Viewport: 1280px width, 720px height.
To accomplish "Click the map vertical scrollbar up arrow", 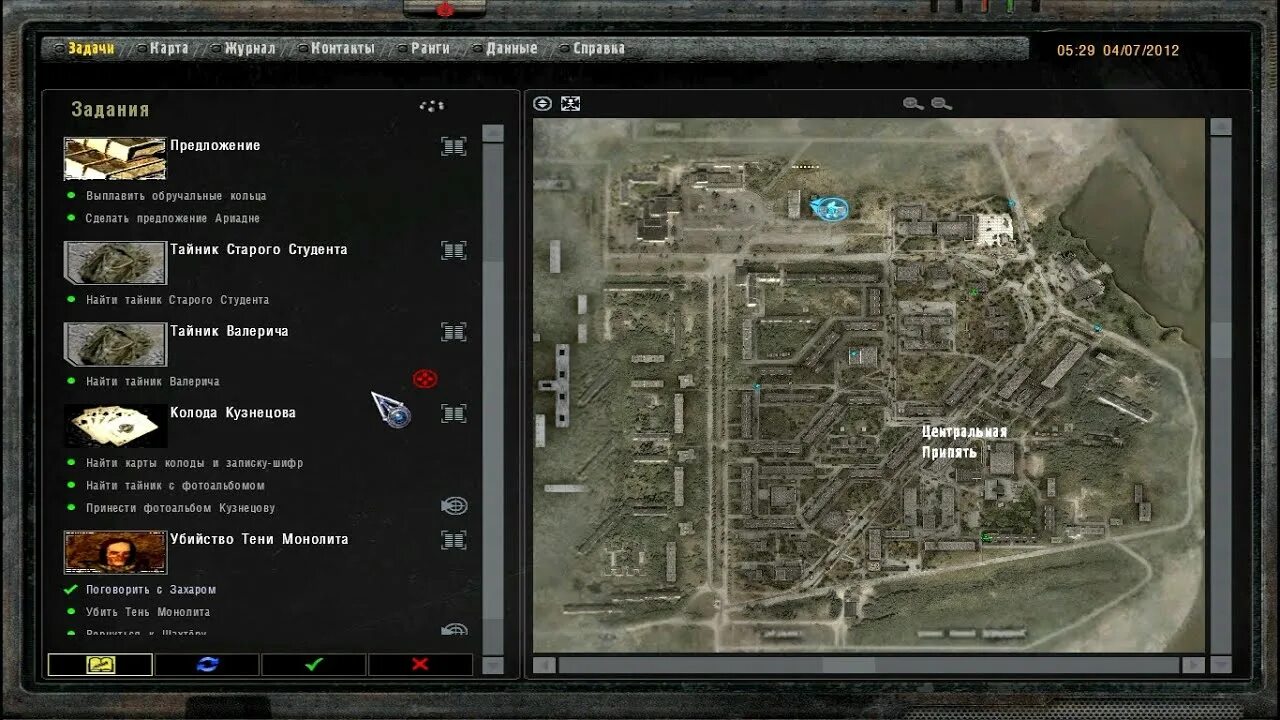I will coord(1221,127).
